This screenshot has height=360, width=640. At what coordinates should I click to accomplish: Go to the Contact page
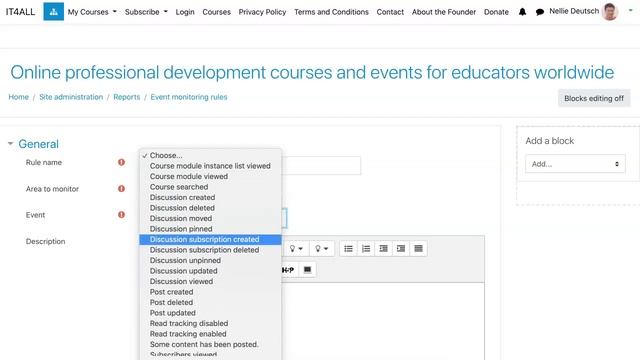point(390,12)
